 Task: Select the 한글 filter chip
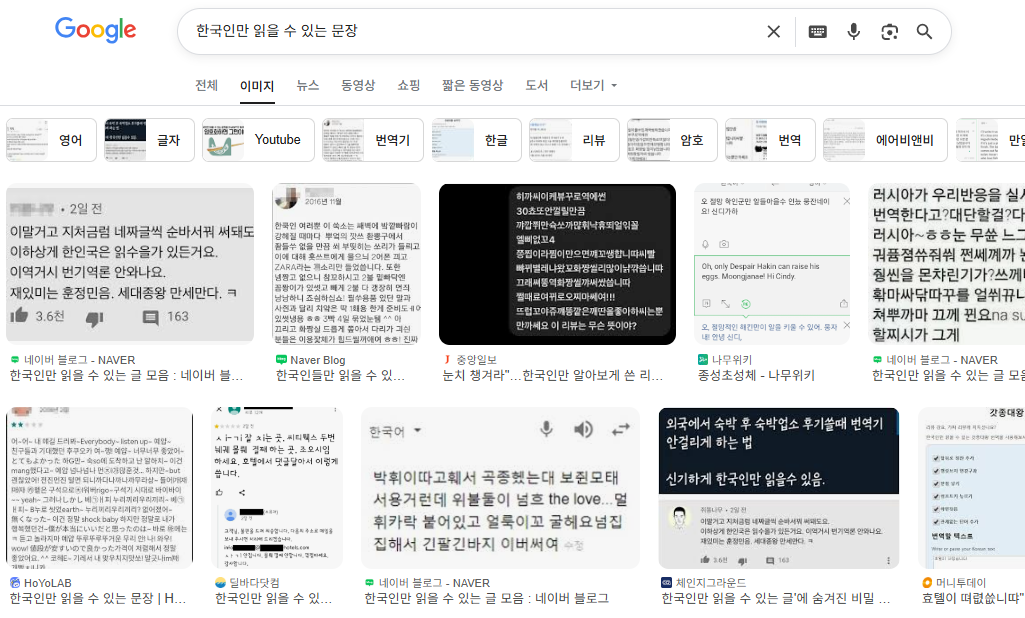pos(477,140)
